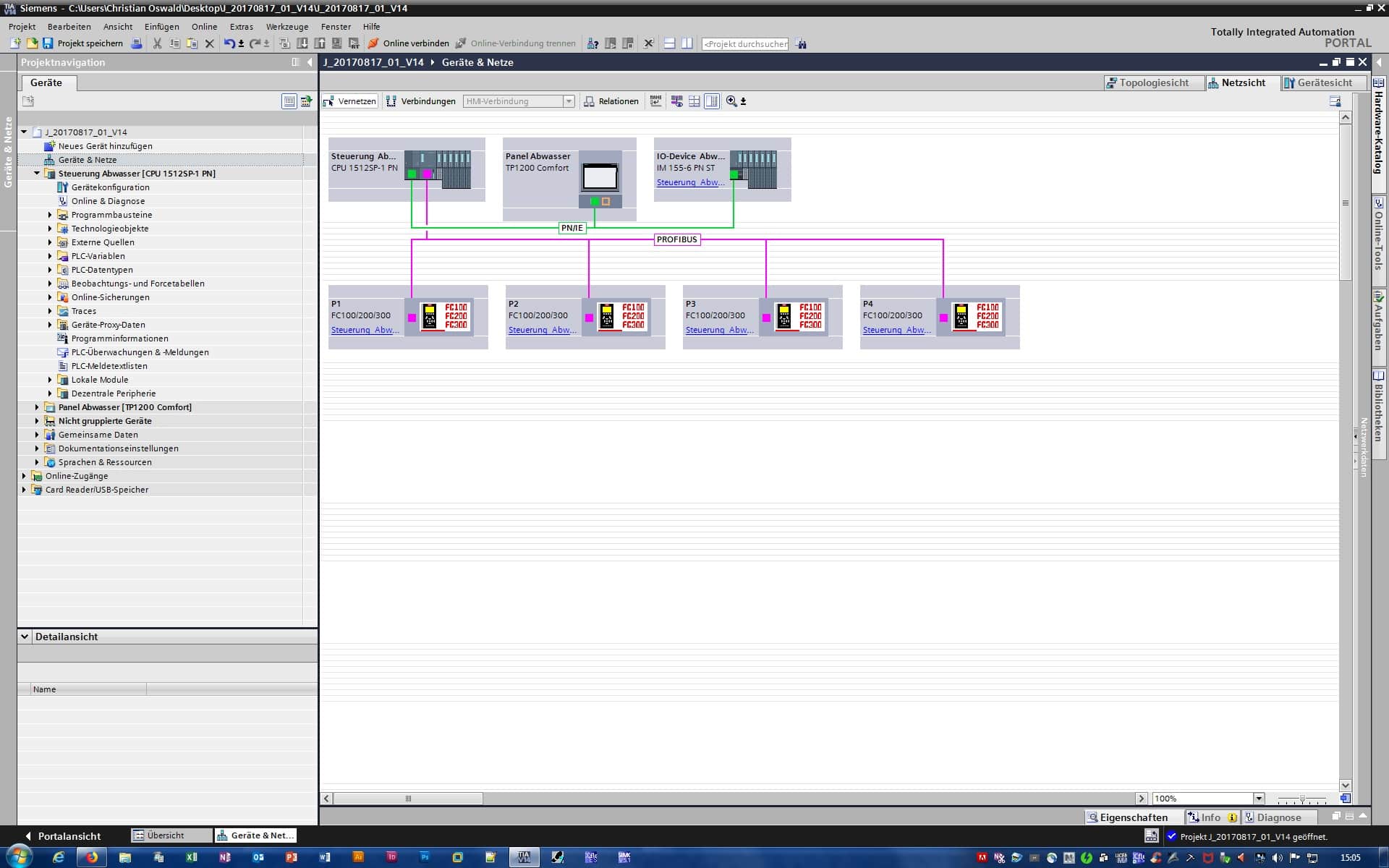
Task: Expand the Programmbausteine folder
Action: tap(50, 215)
